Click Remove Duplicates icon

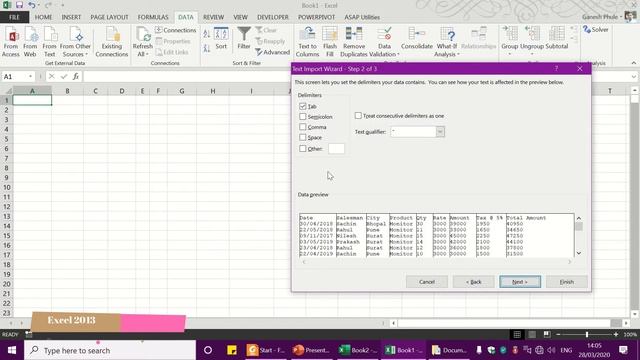[354, 34]
